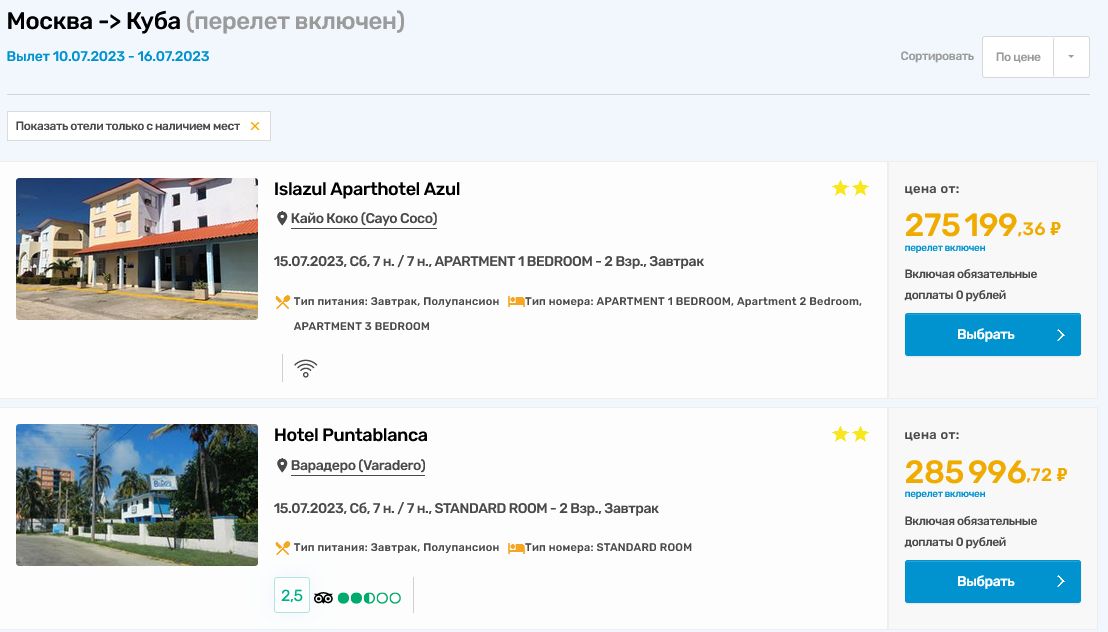
Task: Click the TripAdvisor owl icon for Hotel Puntablanca
Action: [323, 598]
